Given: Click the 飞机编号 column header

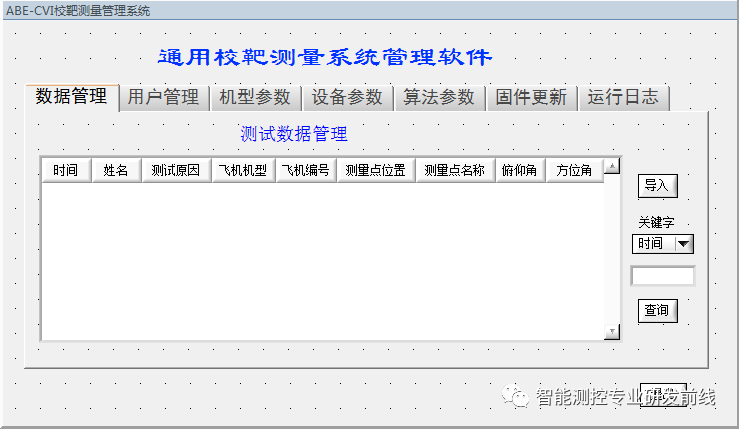Looking at the screenshot, I should (305, 170).
